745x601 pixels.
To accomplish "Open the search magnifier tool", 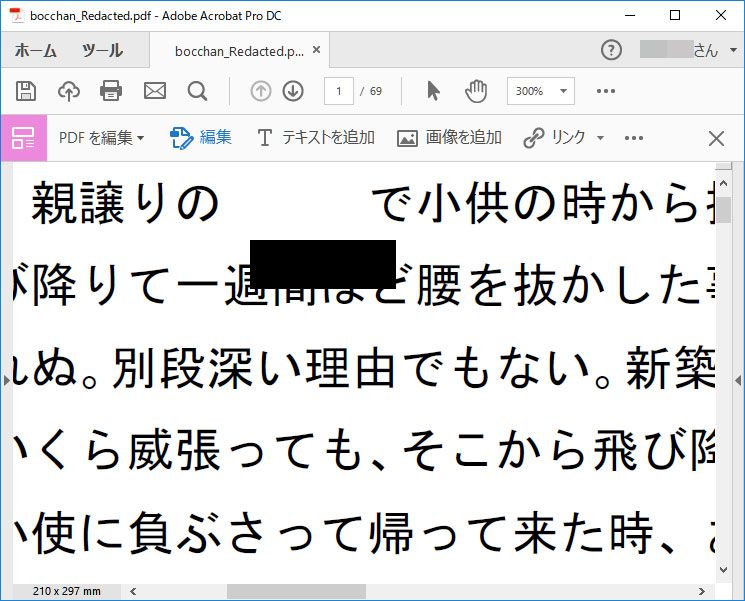I will (197, 91).
